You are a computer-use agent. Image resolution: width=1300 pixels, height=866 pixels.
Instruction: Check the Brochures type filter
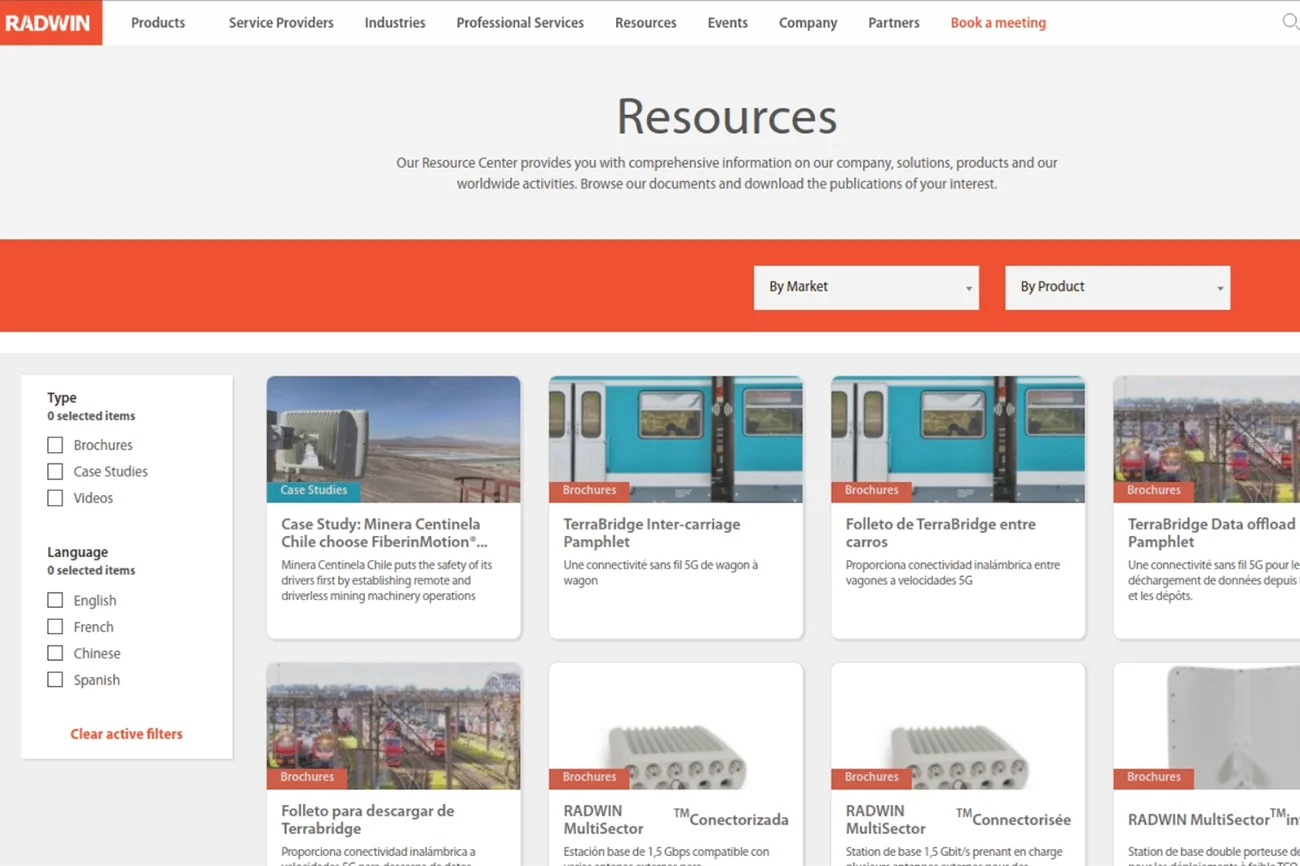55,445
